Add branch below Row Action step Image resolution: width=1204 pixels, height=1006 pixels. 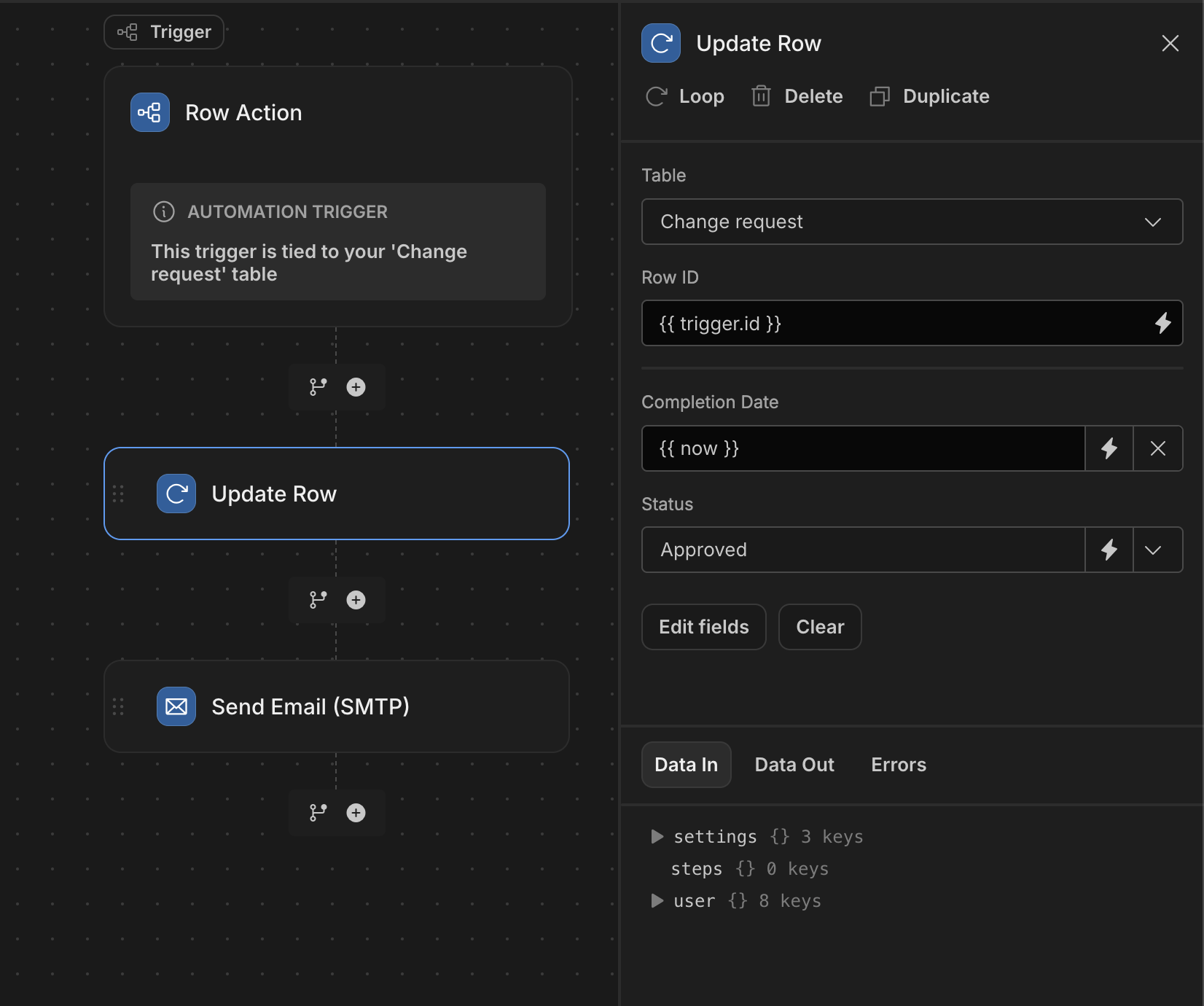coord(318,387)
